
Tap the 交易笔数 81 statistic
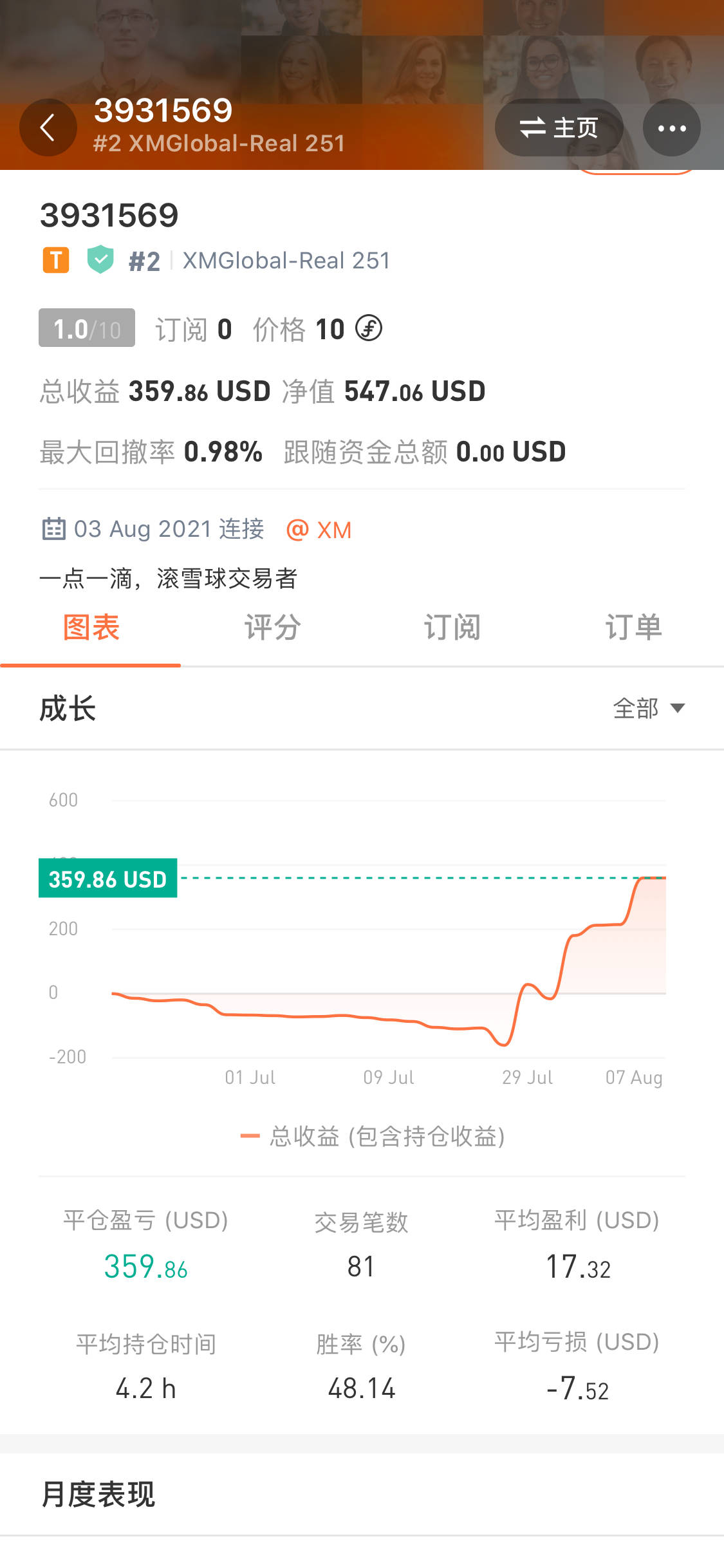pyautogui.click(x=361, y=1246)
